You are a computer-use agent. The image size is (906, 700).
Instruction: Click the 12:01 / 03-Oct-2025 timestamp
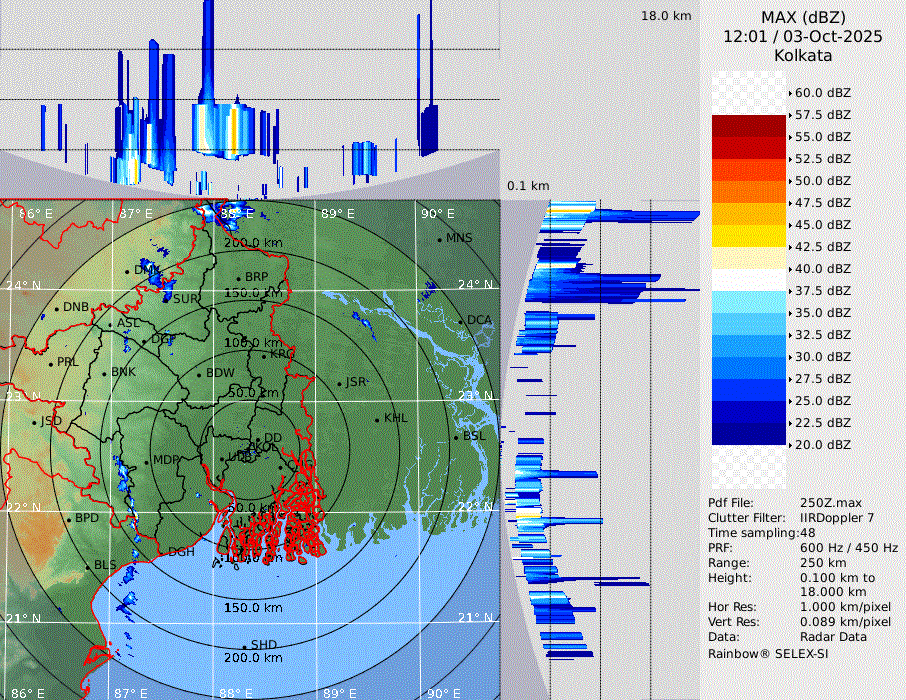click(x=803, y=36)
